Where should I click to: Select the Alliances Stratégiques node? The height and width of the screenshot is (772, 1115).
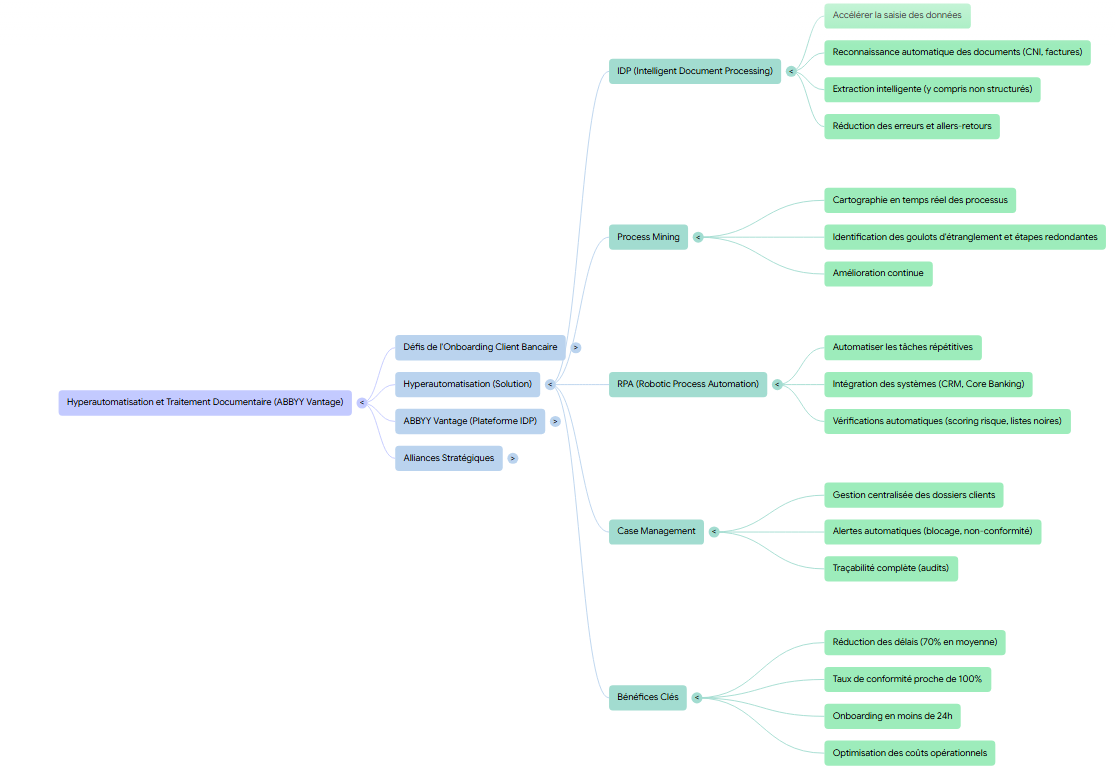[x=448, y=458]
